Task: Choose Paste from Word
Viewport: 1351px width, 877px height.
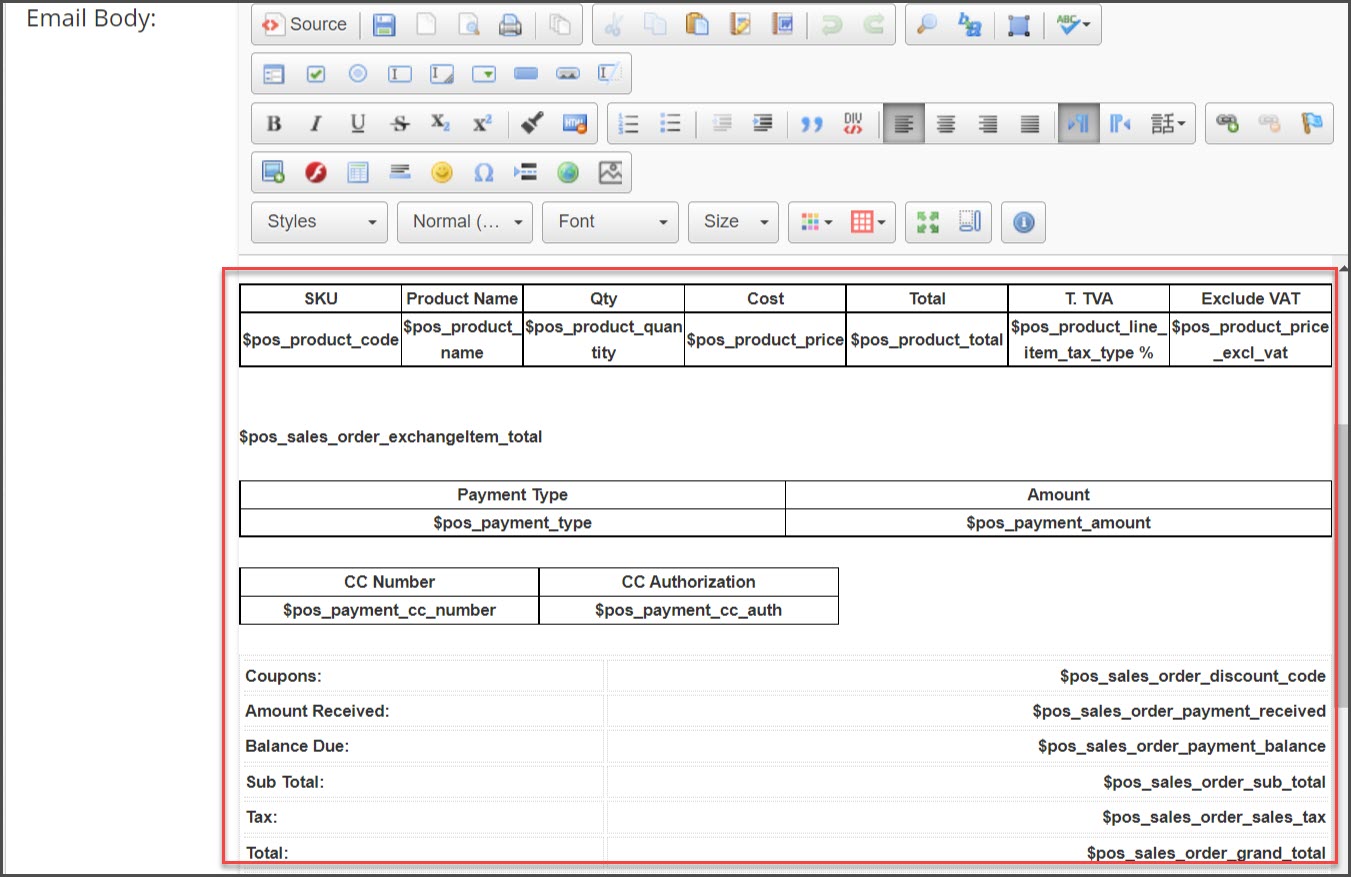Action: tap(782, 25)
